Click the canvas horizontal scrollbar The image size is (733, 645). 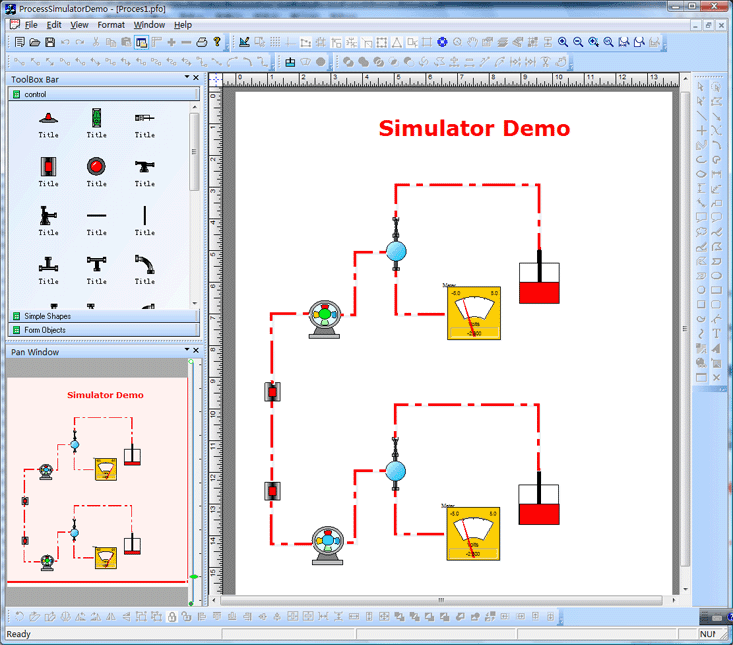pos(441,600)
